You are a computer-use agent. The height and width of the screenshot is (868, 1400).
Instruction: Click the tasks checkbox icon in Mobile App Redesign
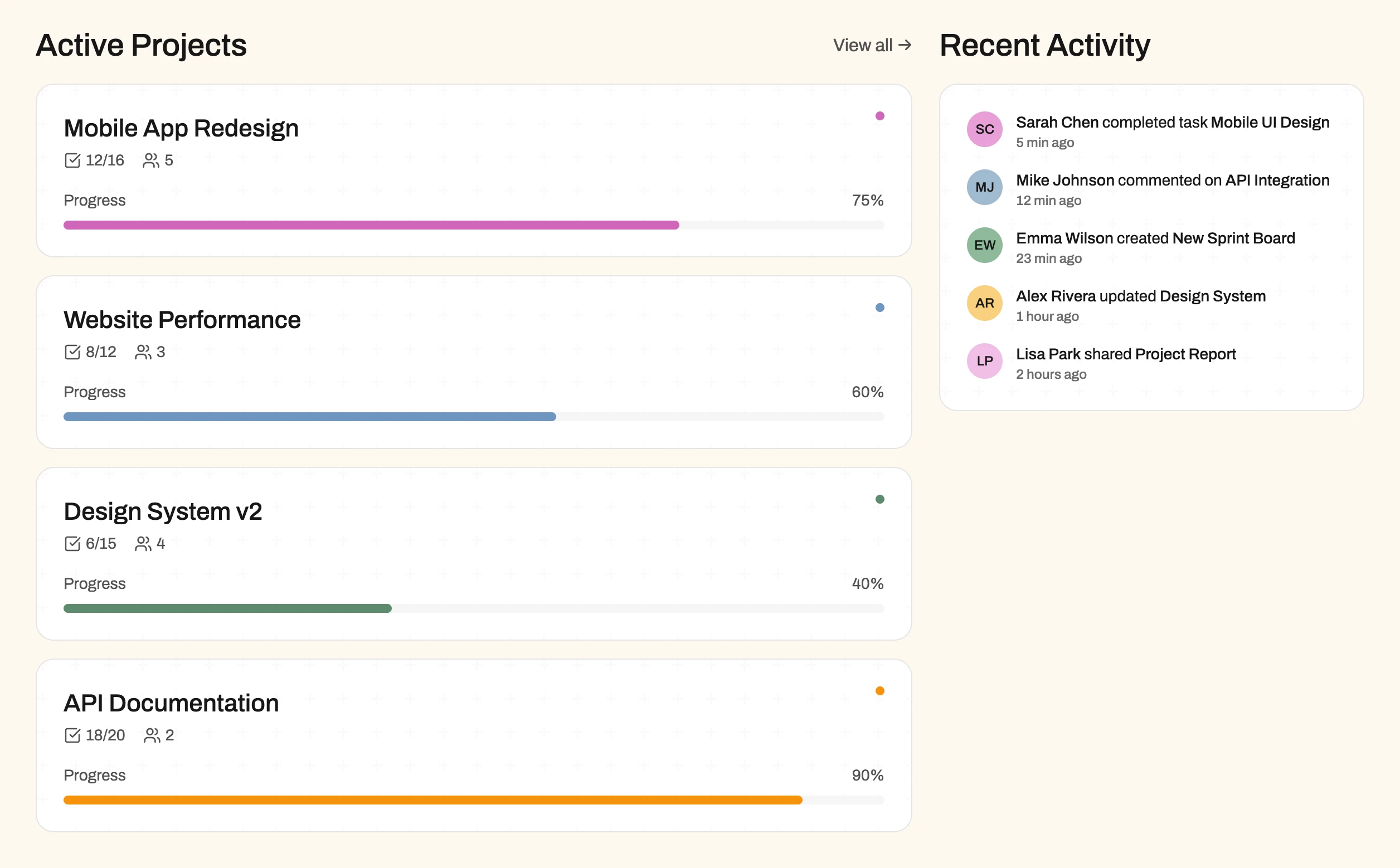[x=72, y=160]
